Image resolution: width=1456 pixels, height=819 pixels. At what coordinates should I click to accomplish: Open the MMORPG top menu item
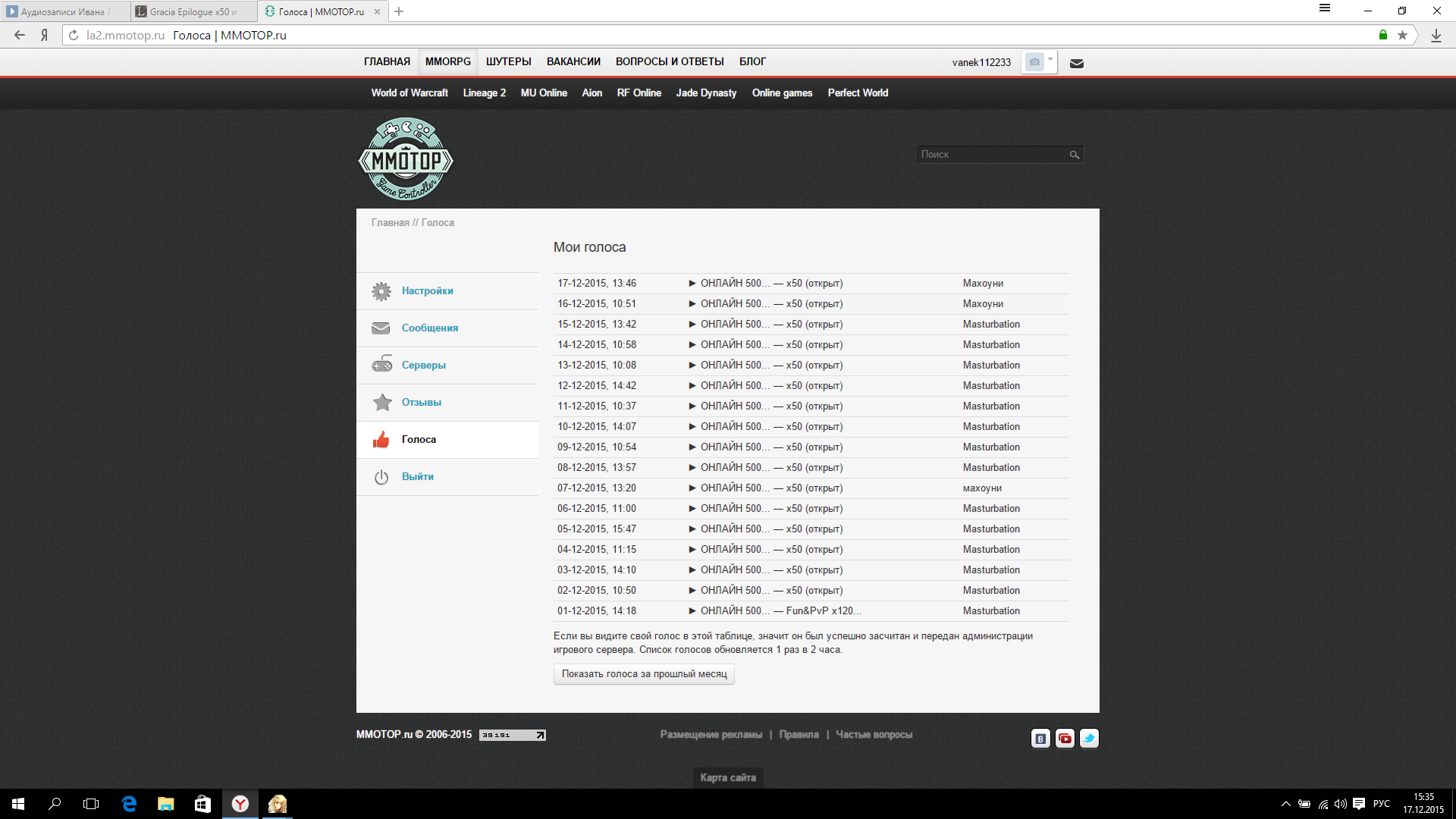pyautogui.click(x=447, y=61)
